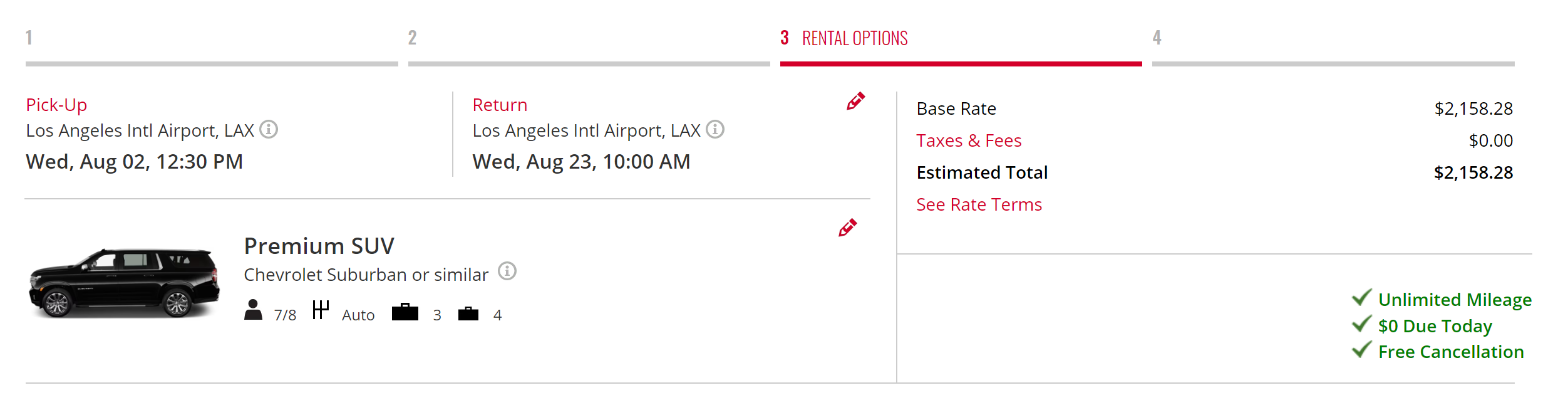Click the Premium SUV heading

[x=319, y=246]
